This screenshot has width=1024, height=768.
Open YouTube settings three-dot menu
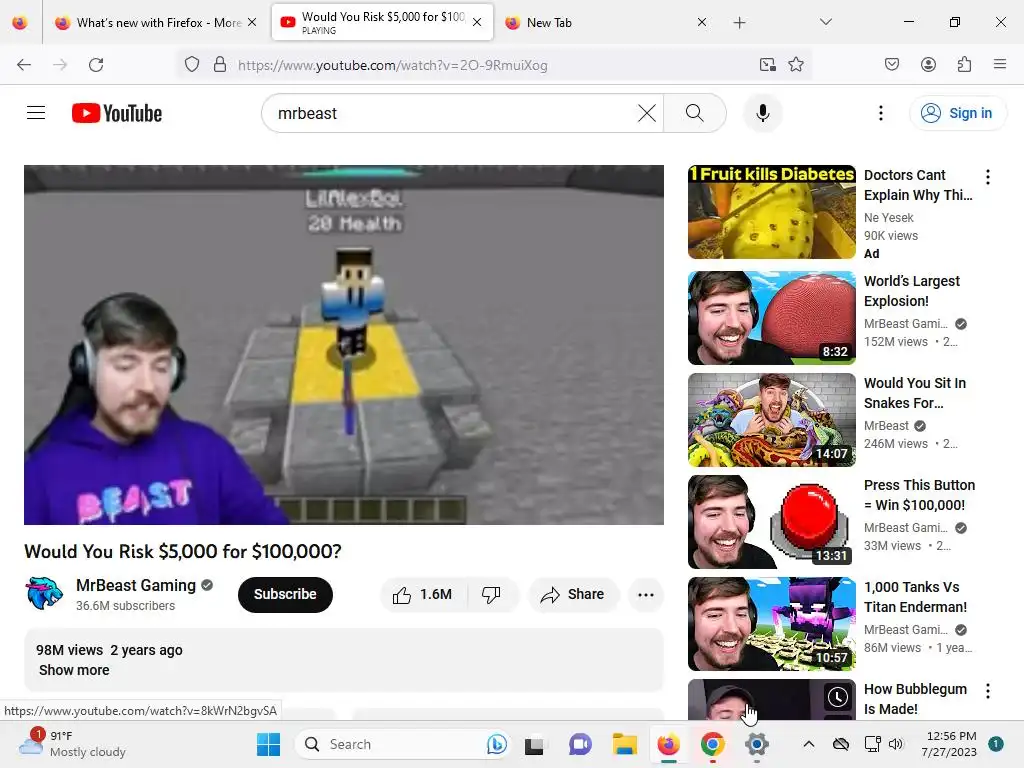coord(880,113)
